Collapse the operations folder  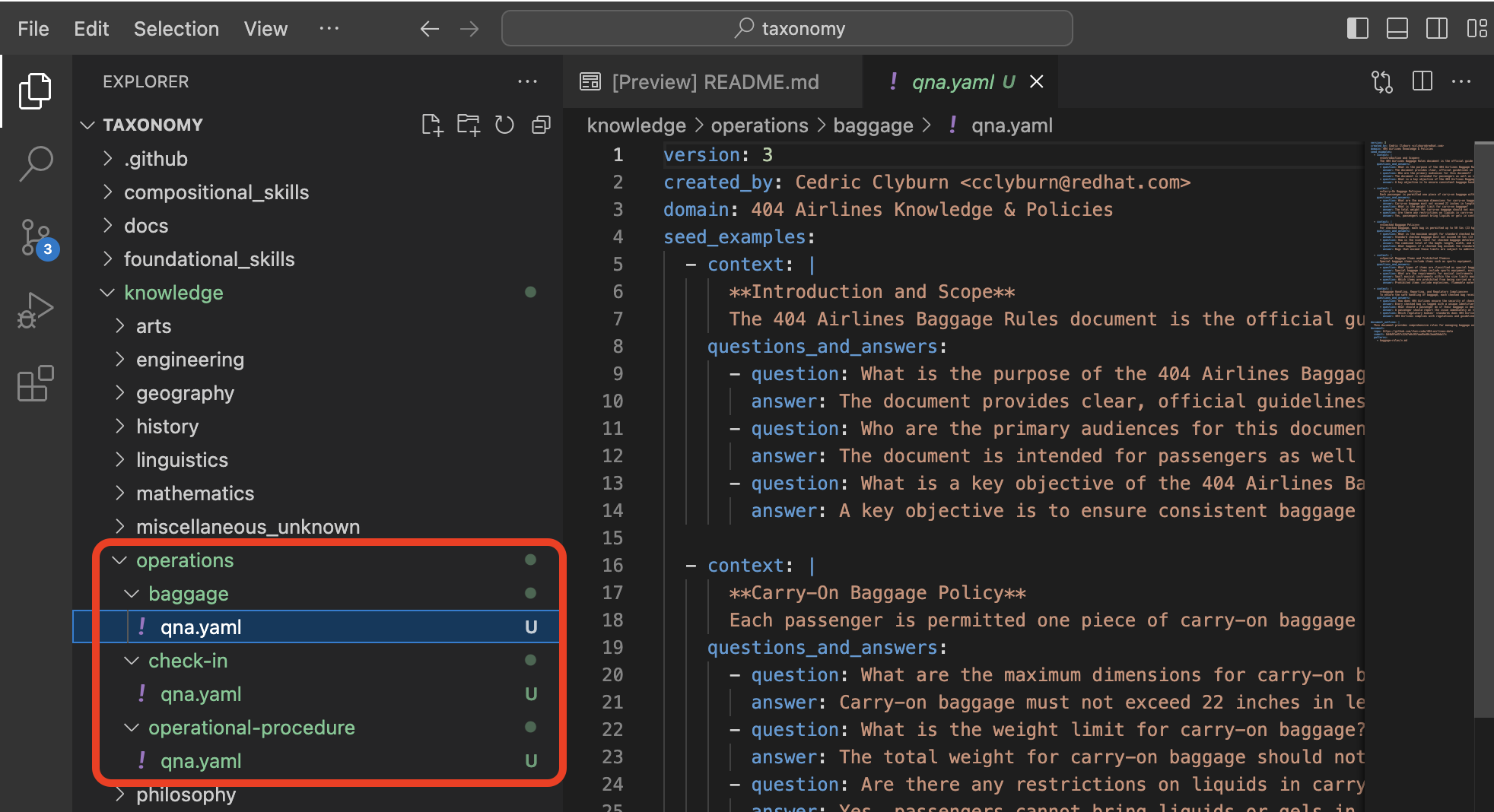tap(120, 560)
